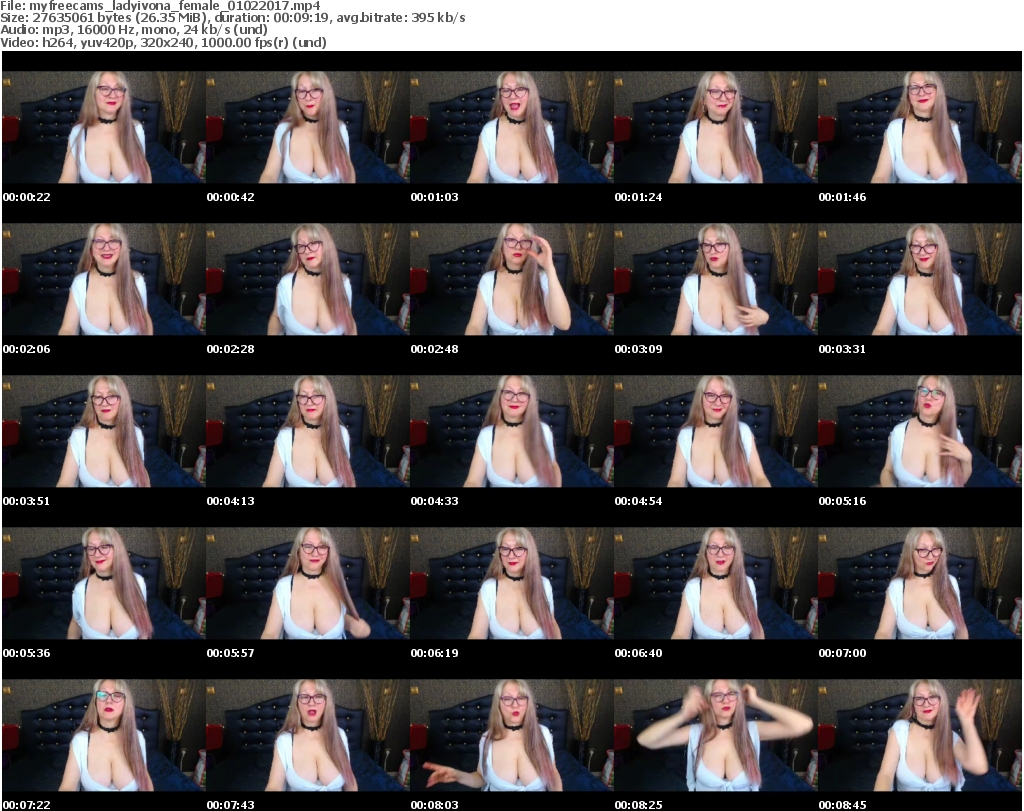Open the thumbnail frame at 00:02:28
This screenshot has height=811, width=1024.
pos(308,279)
